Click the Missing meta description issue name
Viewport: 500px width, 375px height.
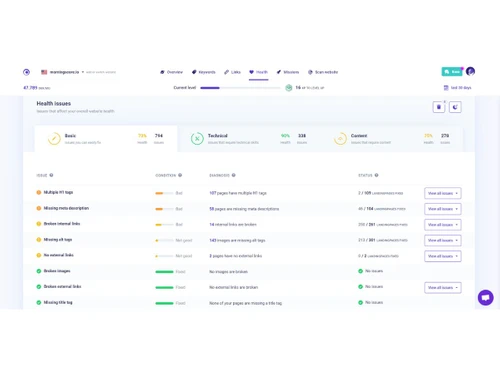point(66,208)
